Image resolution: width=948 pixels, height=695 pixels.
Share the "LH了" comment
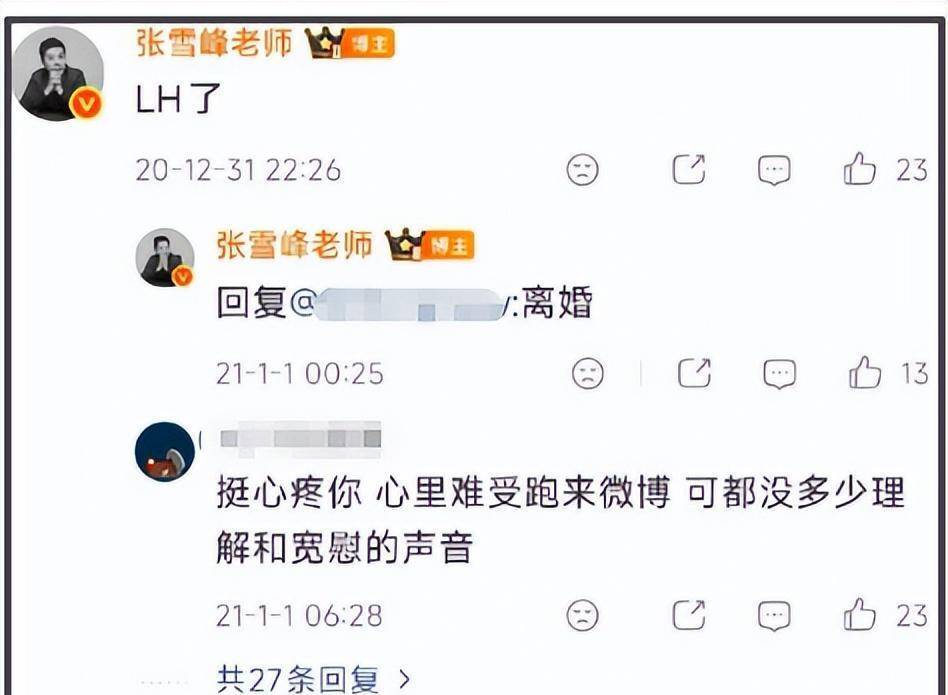689,169
